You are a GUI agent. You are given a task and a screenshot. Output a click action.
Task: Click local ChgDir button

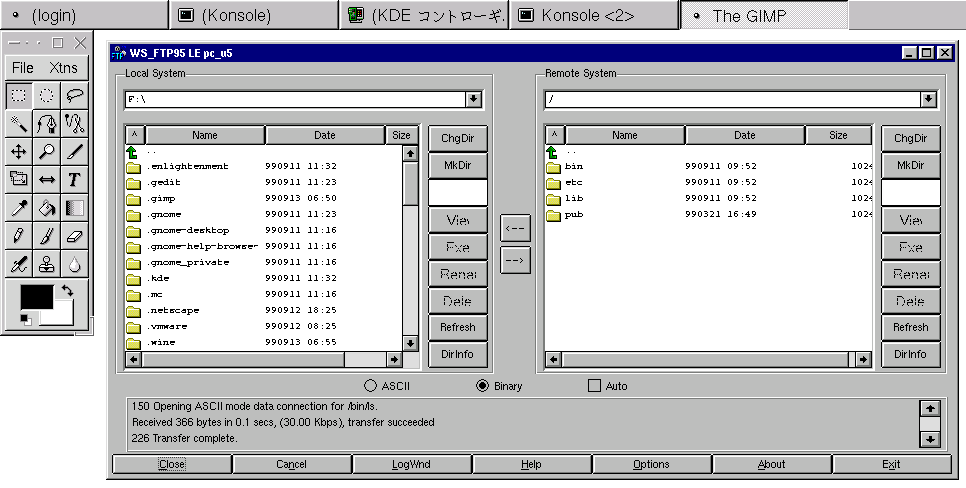(458, 138)
